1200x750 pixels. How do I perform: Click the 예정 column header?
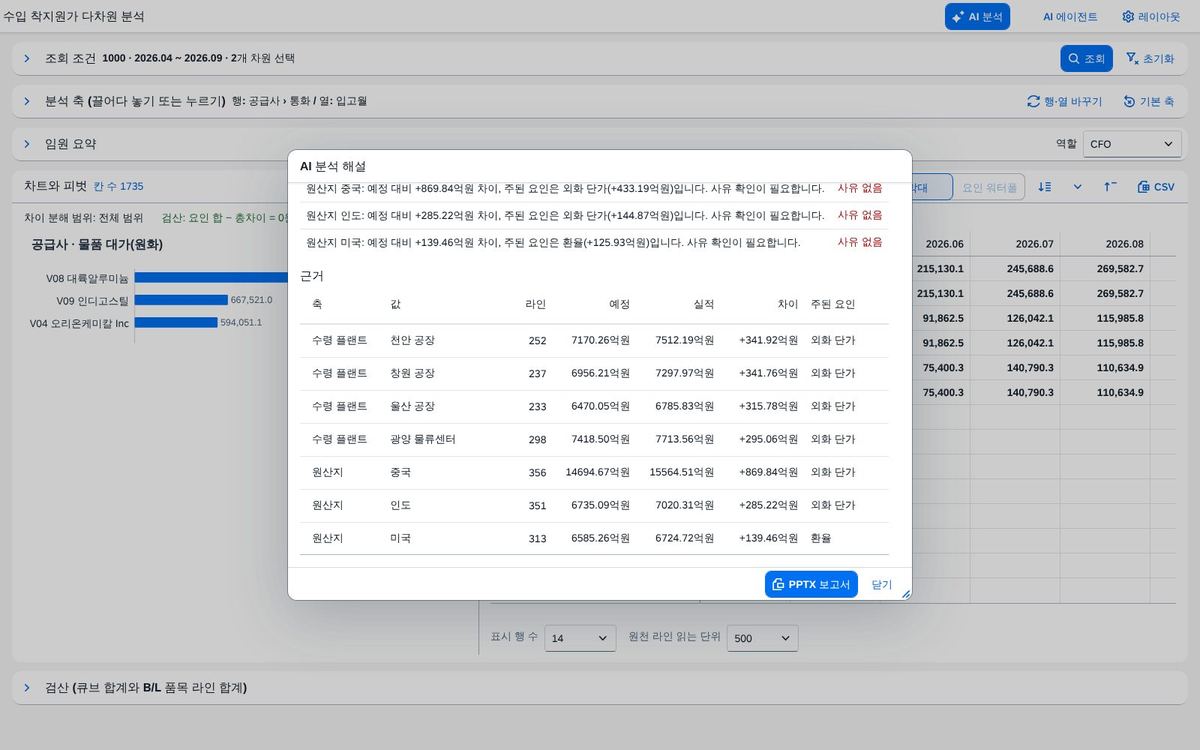click(619, 304)
